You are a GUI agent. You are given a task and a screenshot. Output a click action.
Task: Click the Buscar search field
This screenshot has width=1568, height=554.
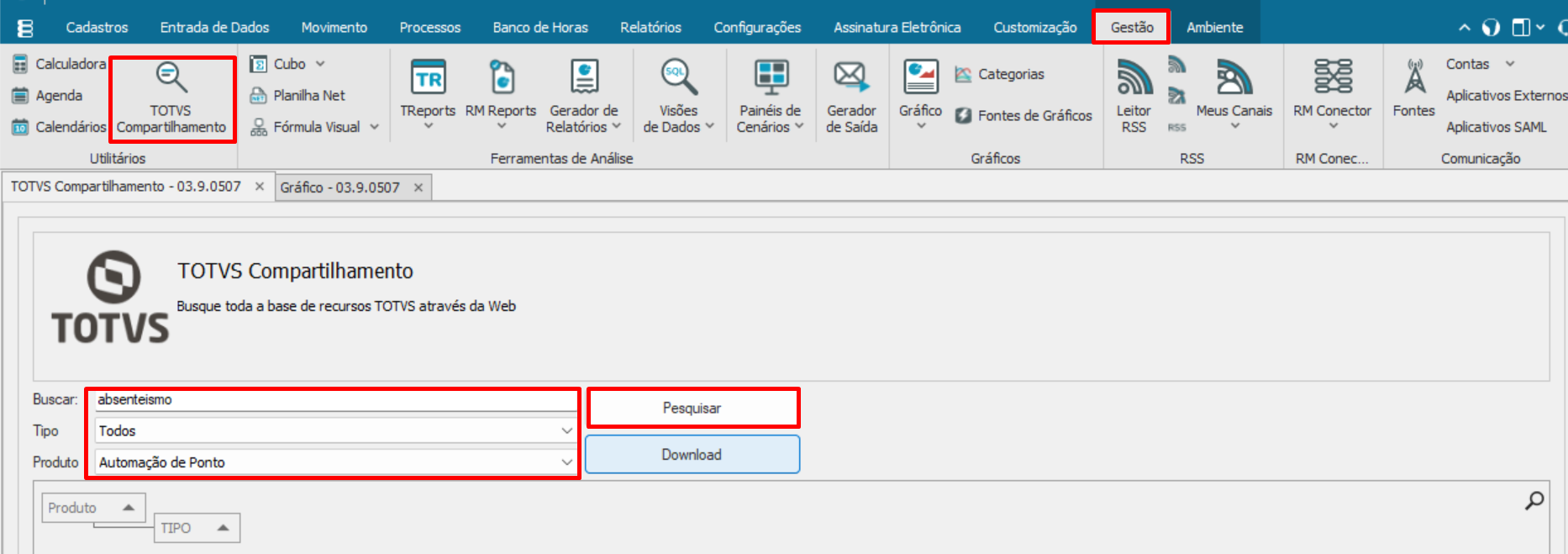[x=335, y=399]
